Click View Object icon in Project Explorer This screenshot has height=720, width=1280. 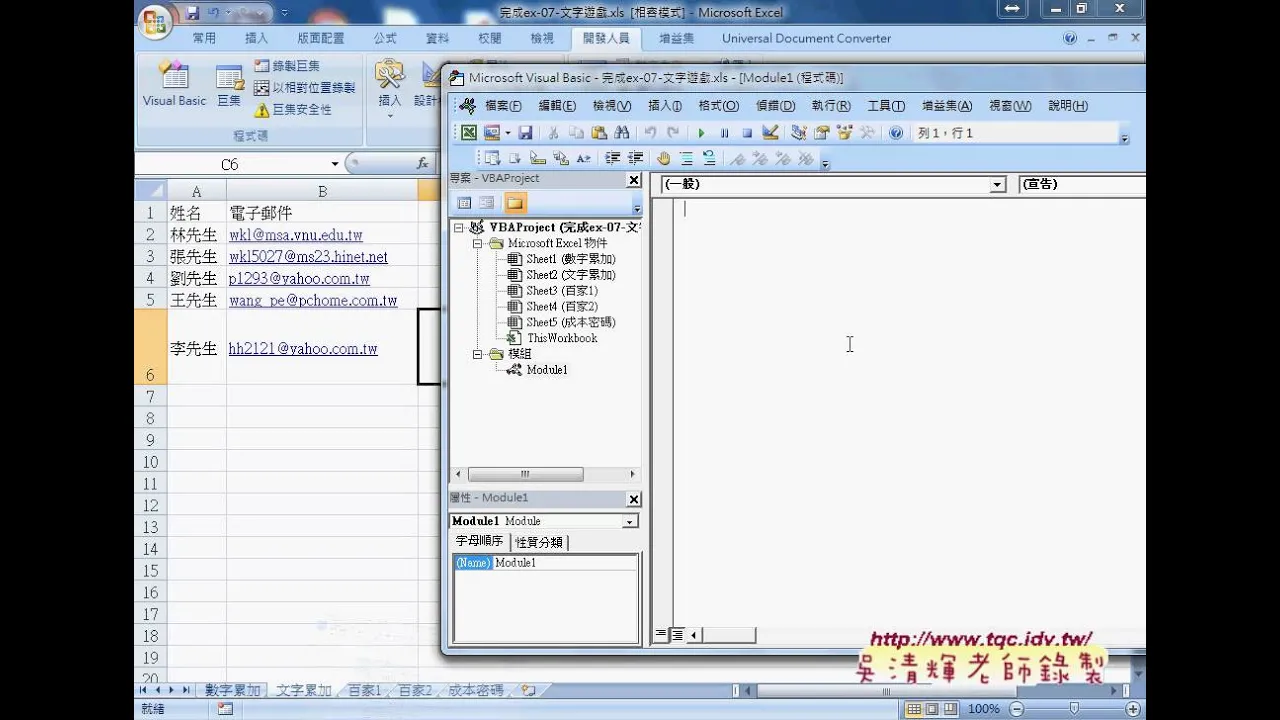pyautogui.click(x=486, y=203)
